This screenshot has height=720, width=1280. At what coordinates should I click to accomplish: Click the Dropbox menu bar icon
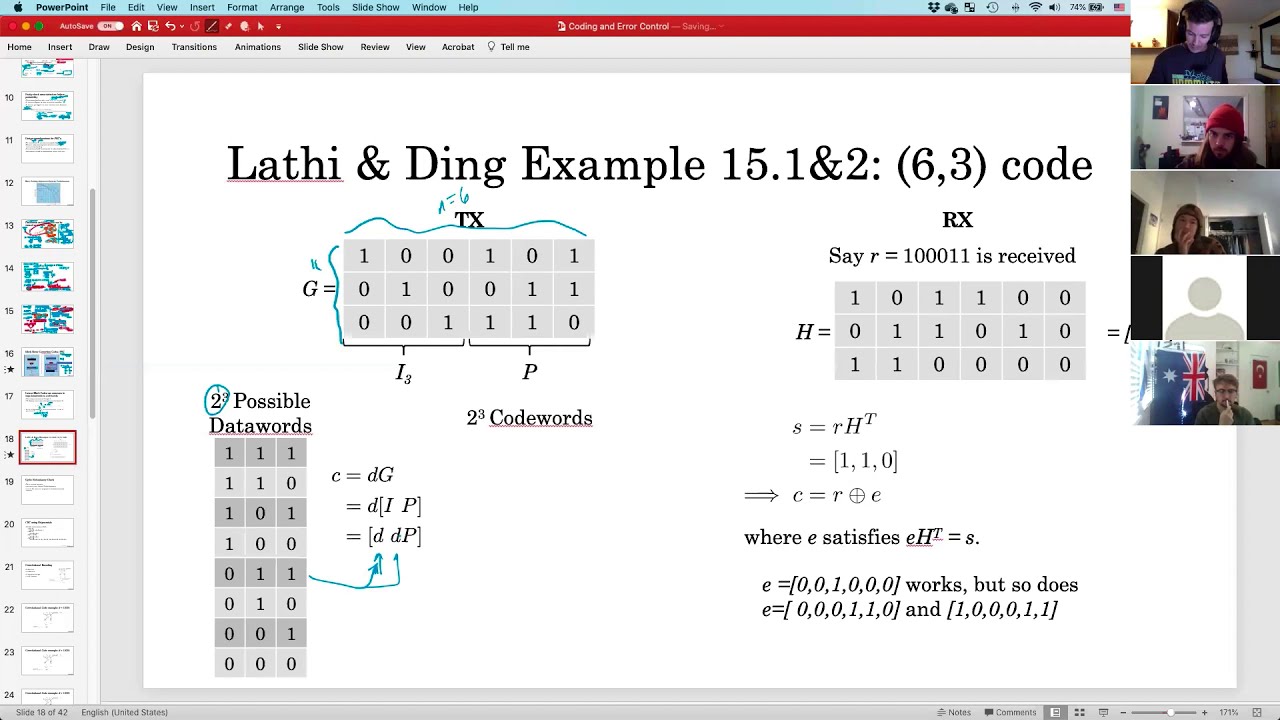(x=934, y=7)
